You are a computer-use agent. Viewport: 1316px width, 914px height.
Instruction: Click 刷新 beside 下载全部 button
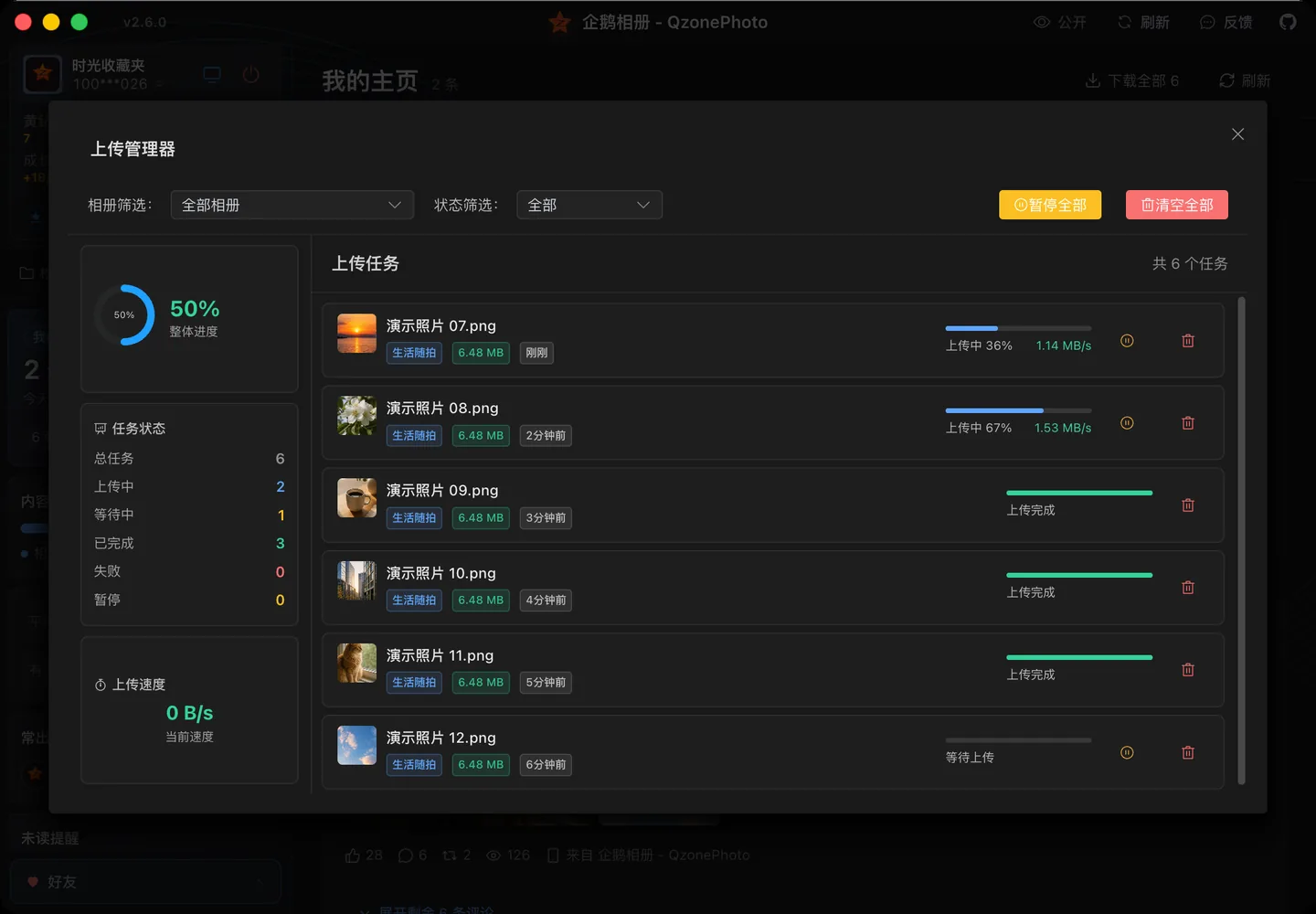1245,80
